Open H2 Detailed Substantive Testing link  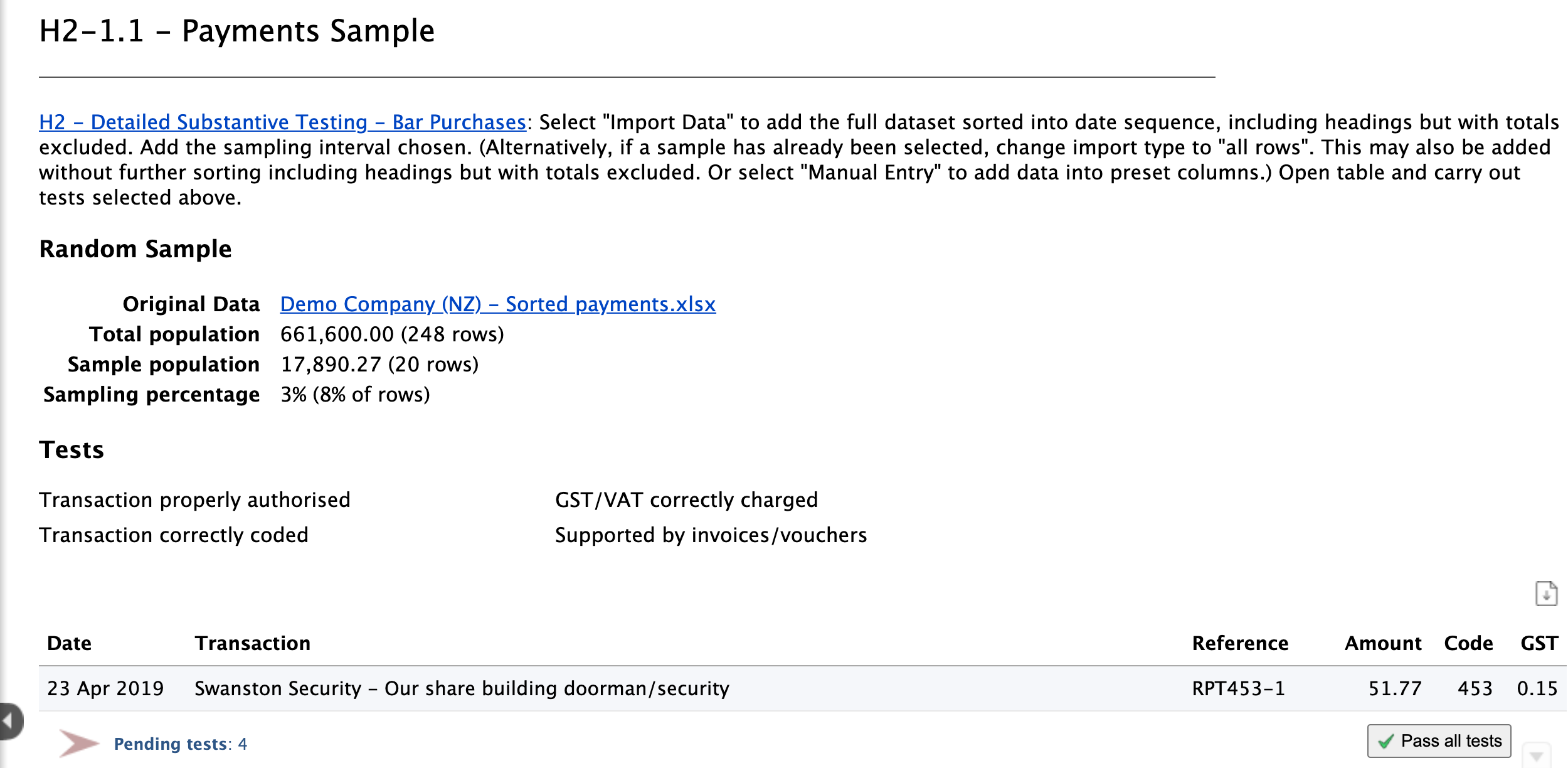point(281,121)
